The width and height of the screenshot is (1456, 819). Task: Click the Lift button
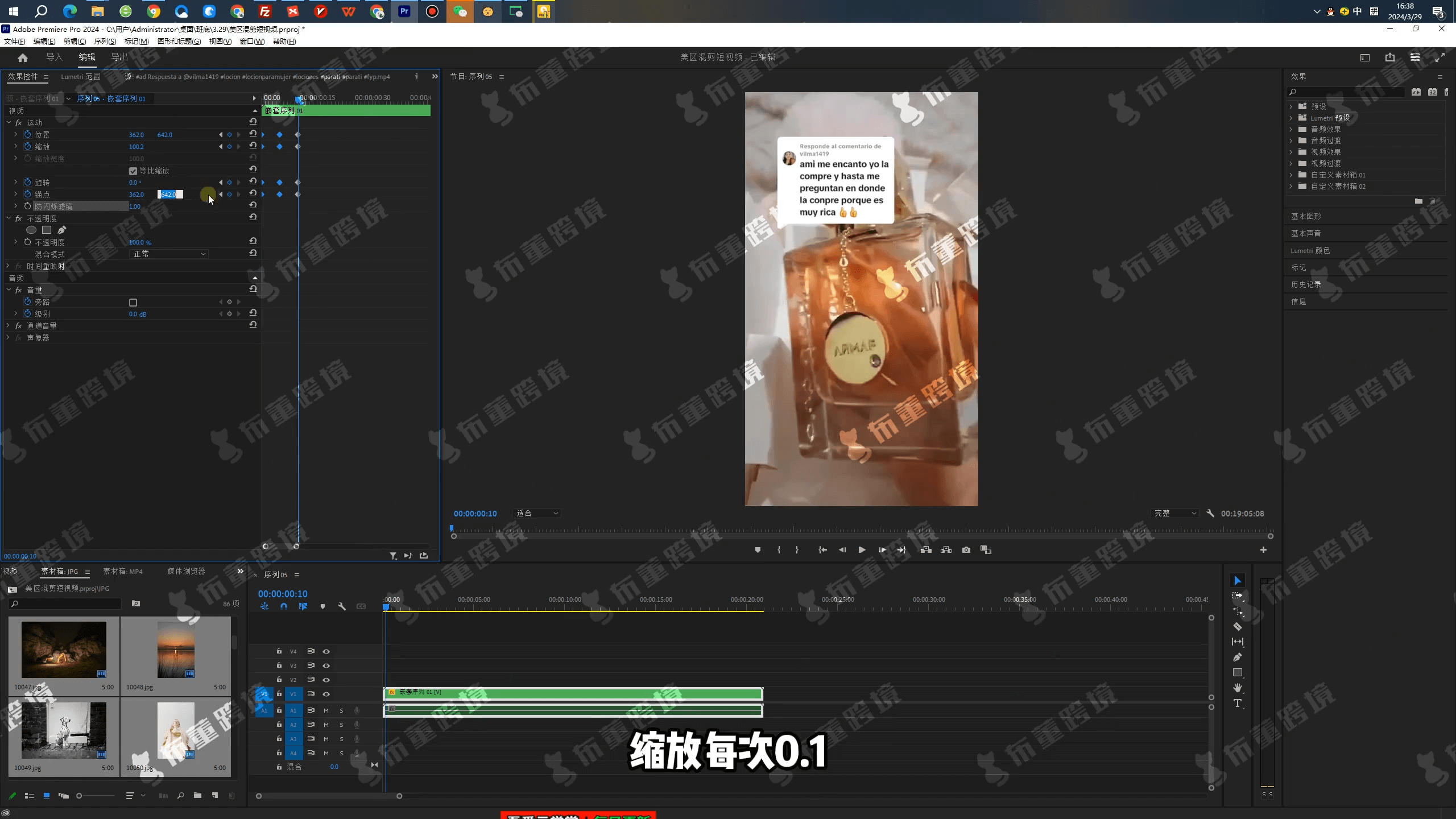[x=926, y=550]
